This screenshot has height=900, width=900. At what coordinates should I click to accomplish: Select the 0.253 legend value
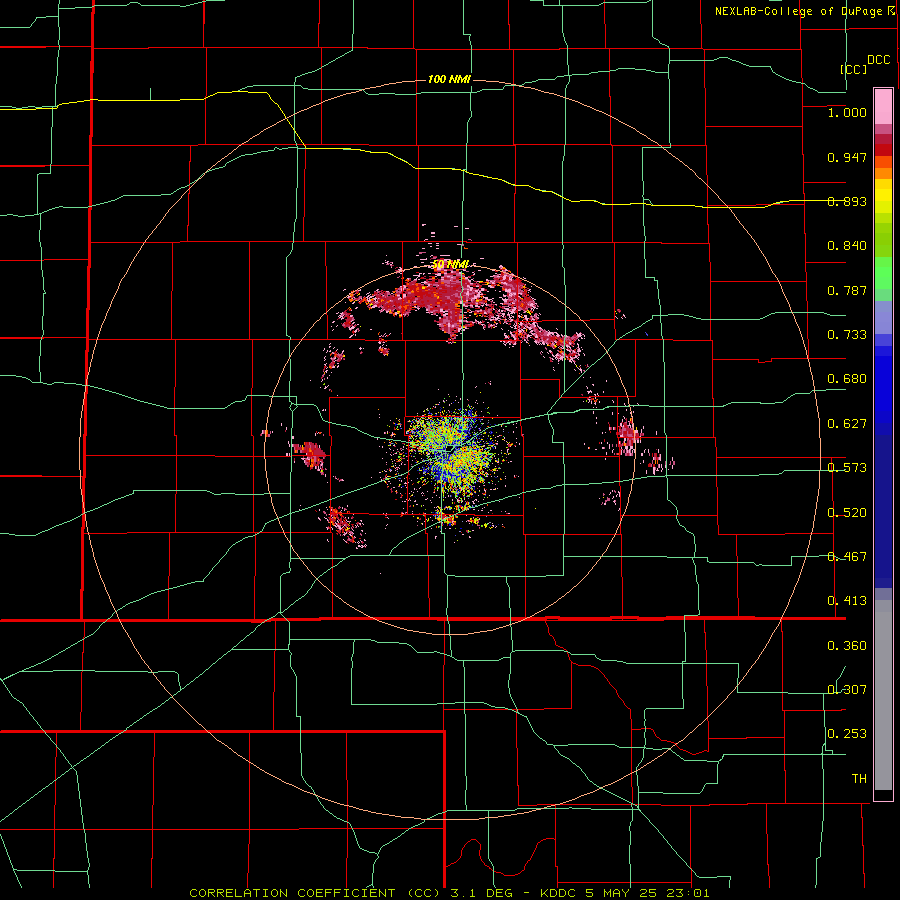847,734
